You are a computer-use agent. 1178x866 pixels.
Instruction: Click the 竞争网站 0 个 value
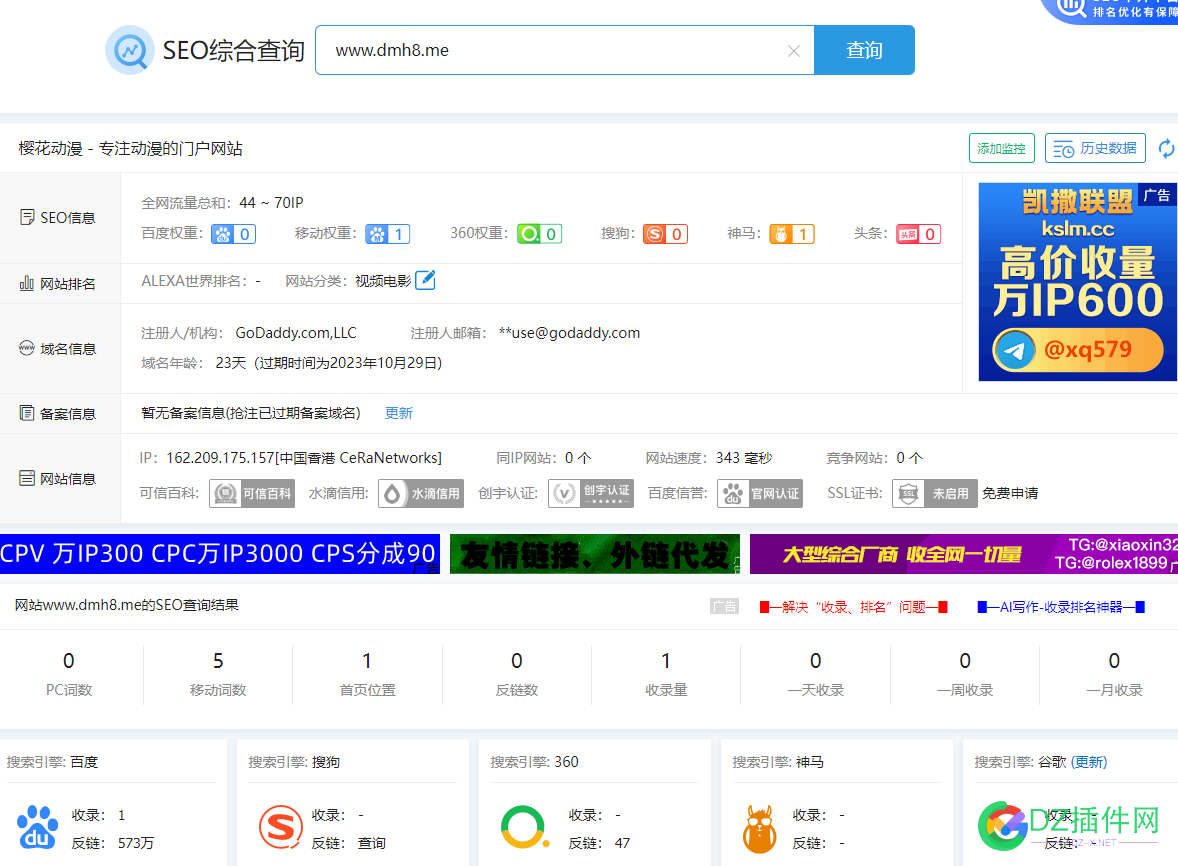click(x=909, y=457)
